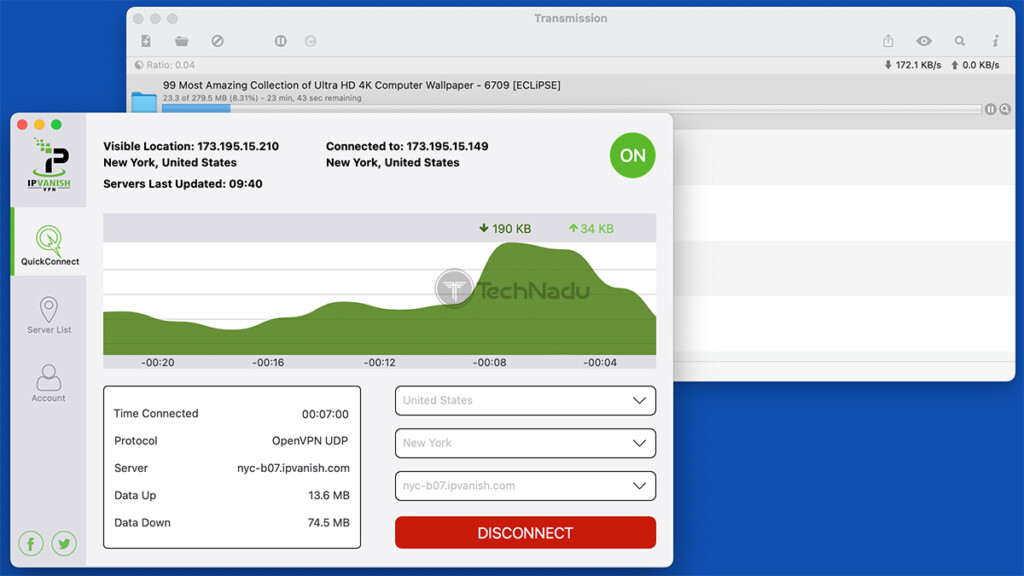Click Data Down value 74.5 MB
This screenshot has width=1024, height=576.
click(x=328, y=522)
